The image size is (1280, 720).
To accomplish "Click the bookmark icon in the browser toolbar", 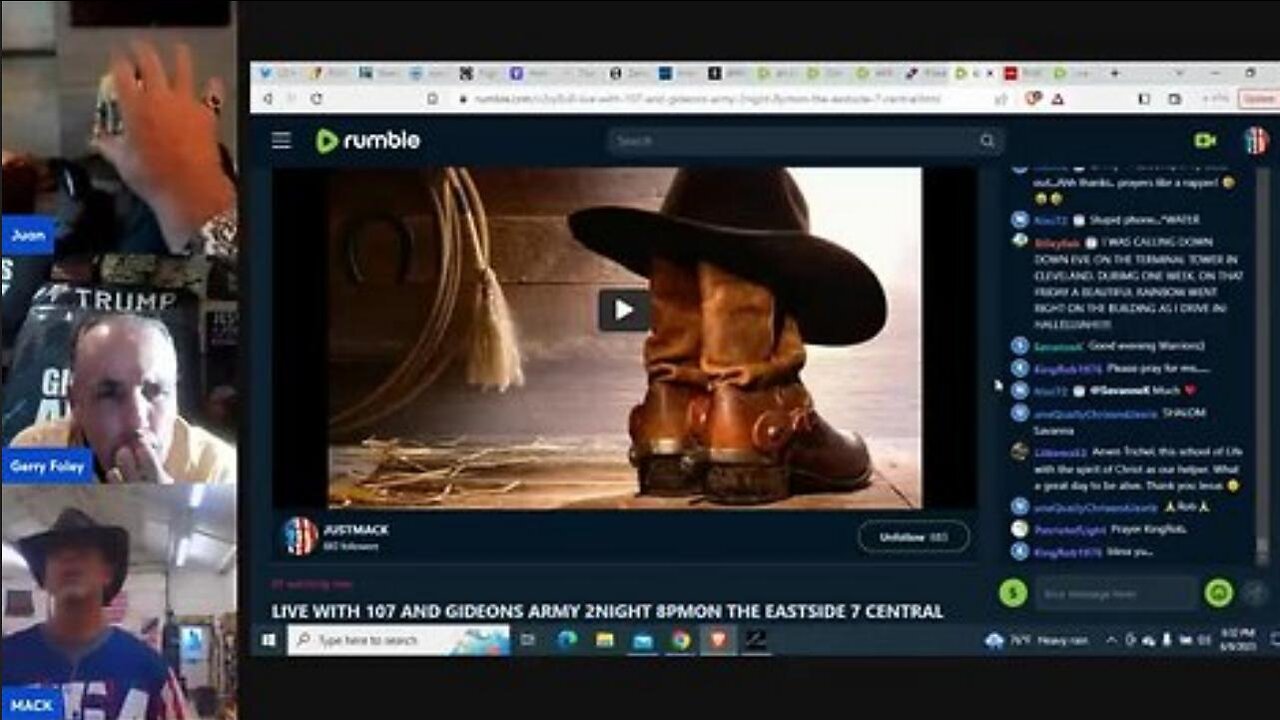I will tap(432, 99).
